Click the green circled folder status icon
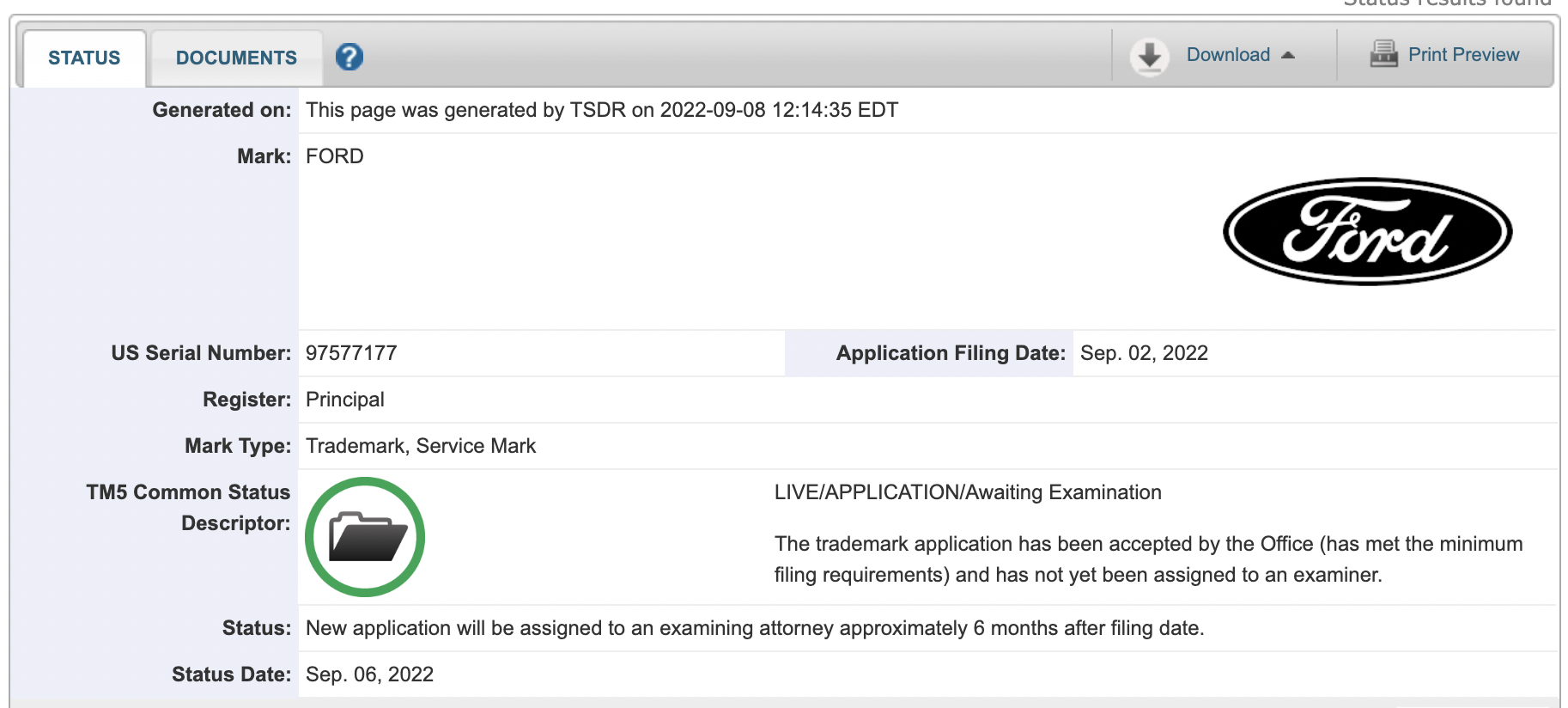This screenshot has width=1568, height=708. [x=365, y=537]
